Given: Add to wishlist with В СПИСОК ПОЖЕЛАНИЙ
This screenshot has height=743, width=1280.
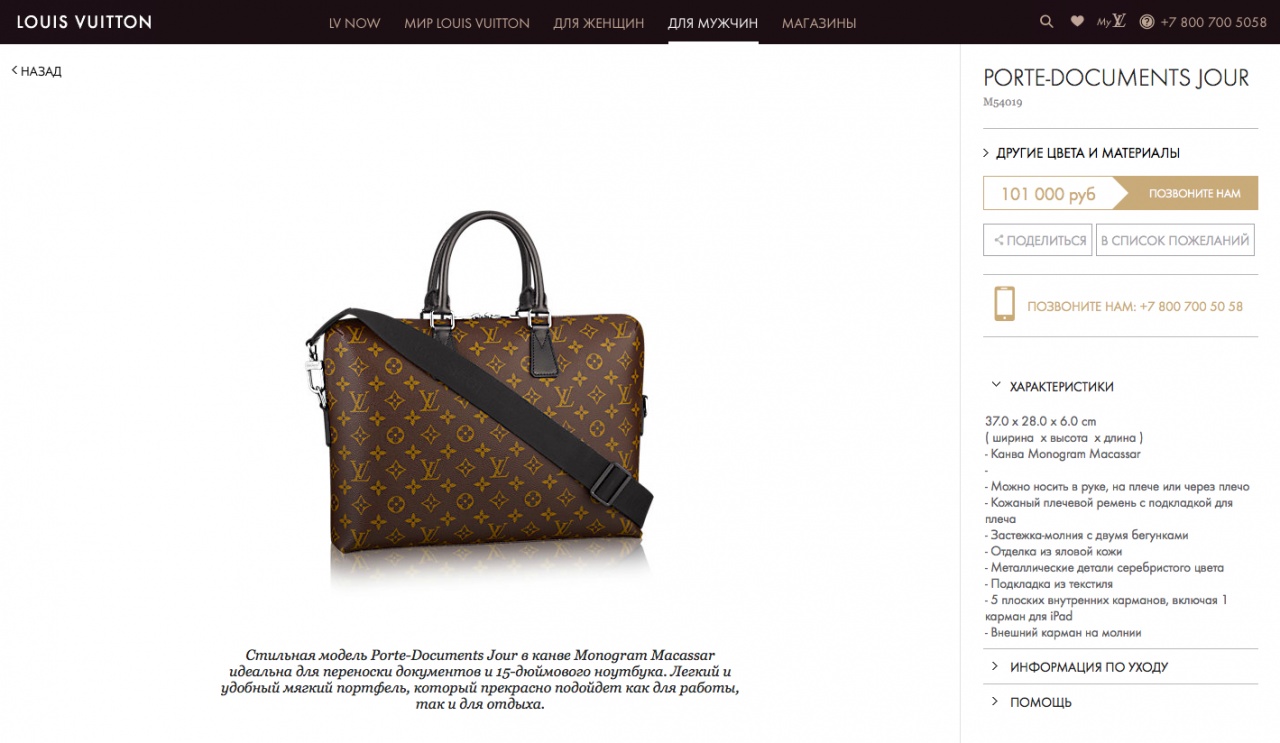Looking at the screenshot, I should [x=1175, y=240].
